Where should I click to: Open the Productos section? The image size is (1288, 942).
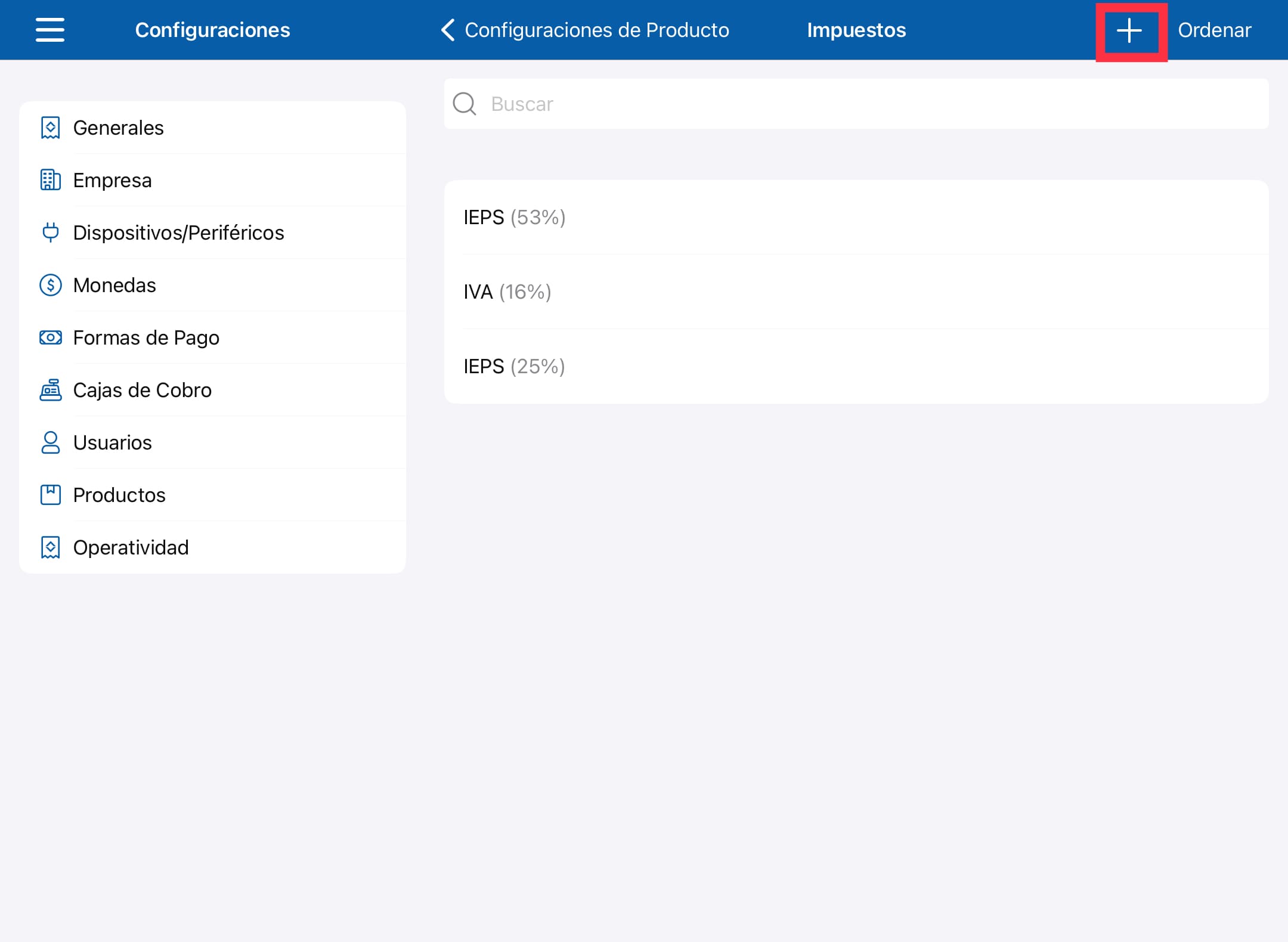click(x=213, y=495)
